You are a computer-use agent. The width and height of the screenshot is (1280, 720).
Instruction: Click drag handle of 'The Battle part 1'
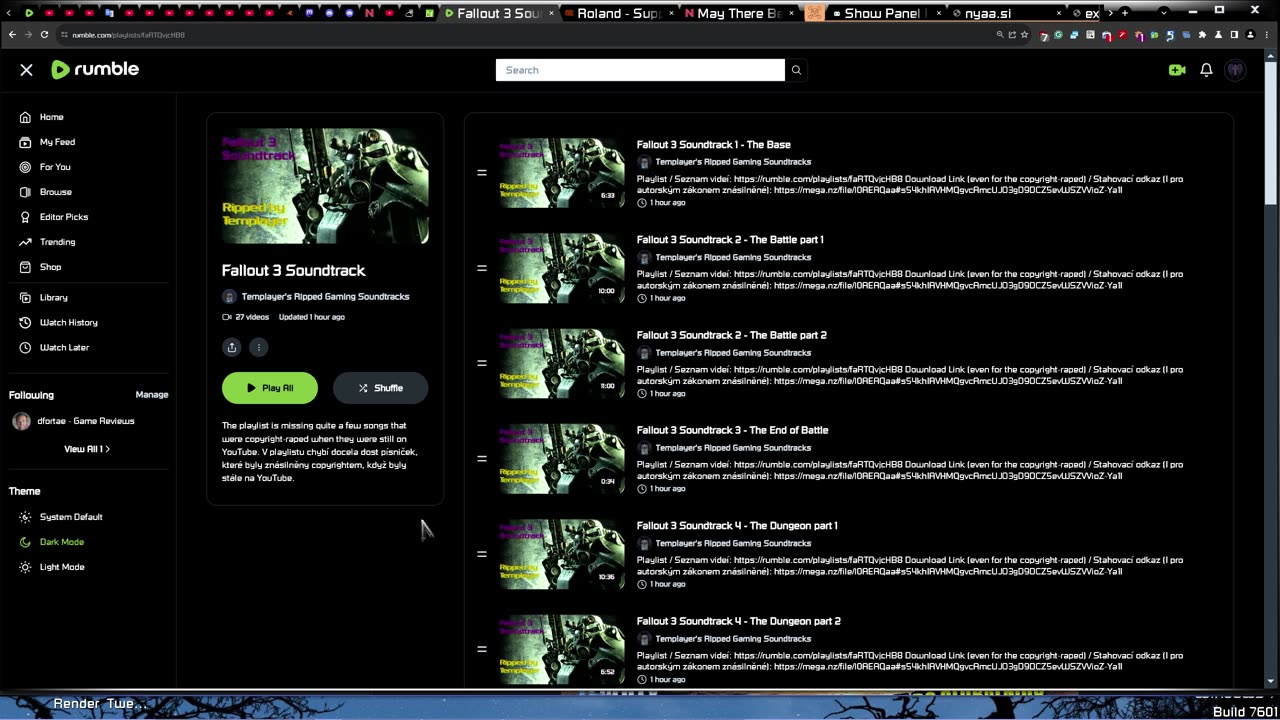point(481,268)
